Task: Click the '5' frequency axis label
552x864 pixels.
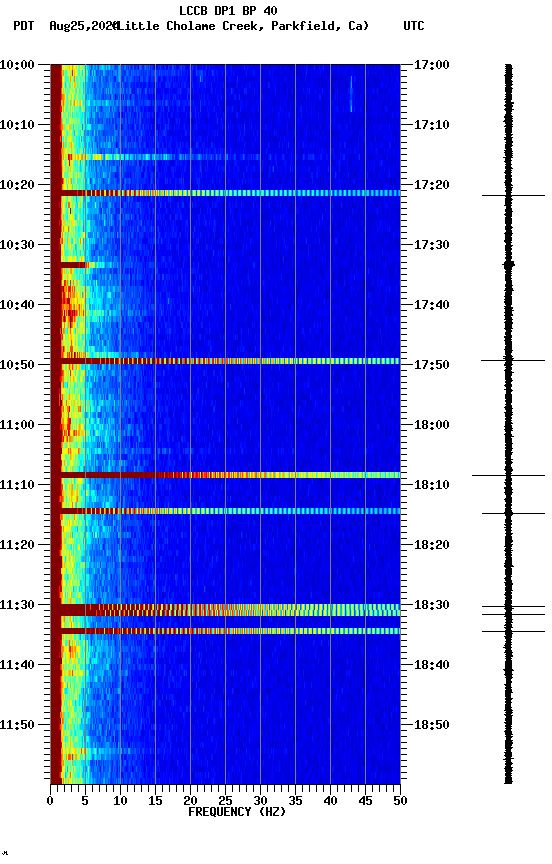Action: (x=85, y=801)
